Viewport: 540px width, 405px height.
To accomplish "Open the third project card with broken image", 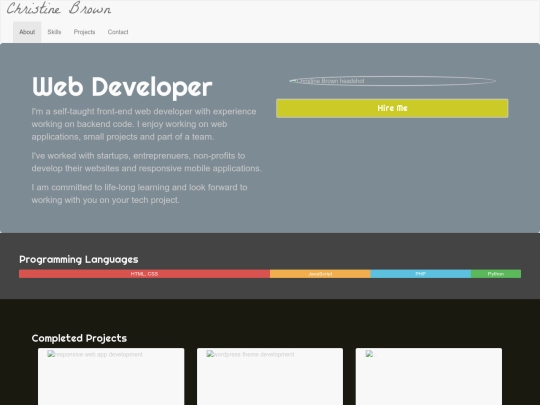I will pos(429,376).
